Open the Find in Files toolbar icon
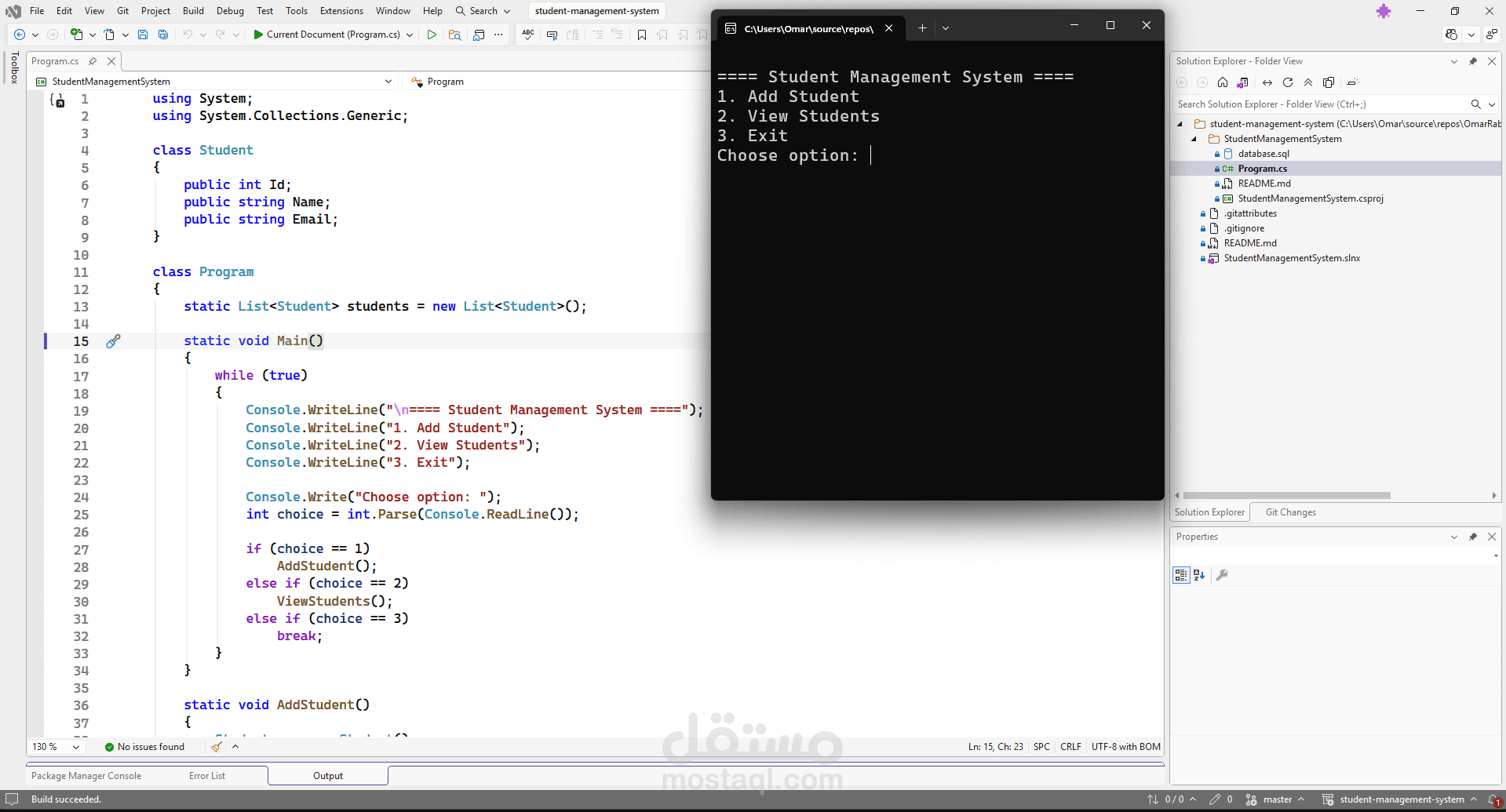Screen dimensions: 1506x812 tap(454, 35)
